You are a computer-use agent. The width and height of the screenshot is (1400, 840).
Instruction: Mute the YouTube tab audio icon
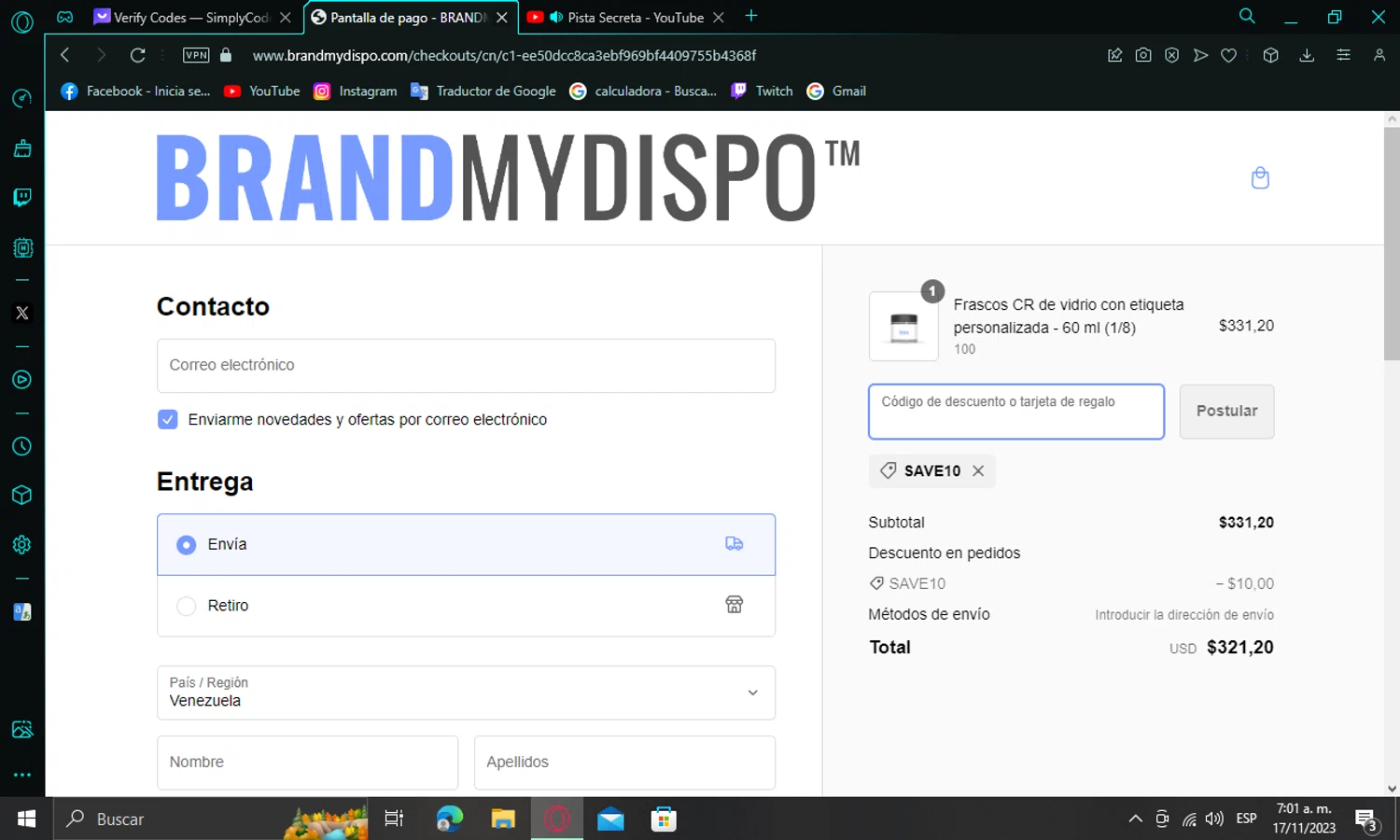(556, 17)
